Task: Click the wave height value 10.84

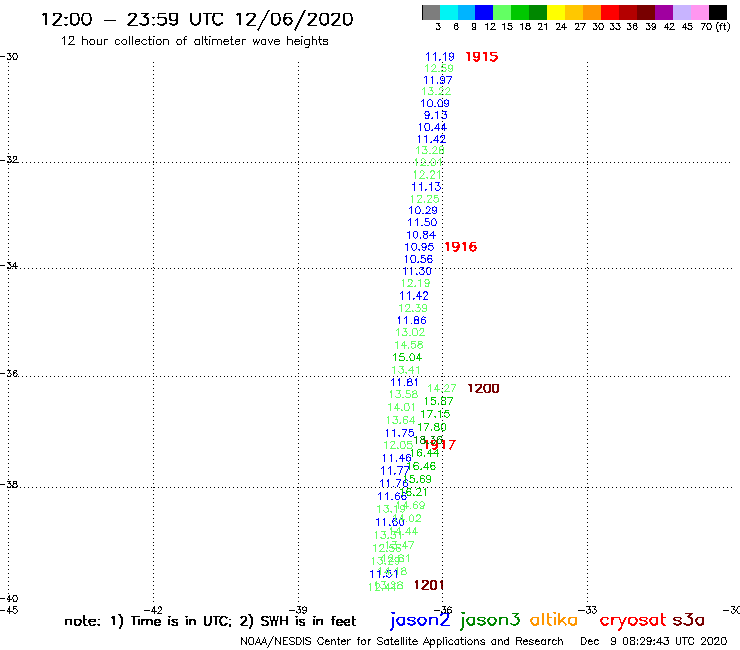Action: click(x=421, y=235)
